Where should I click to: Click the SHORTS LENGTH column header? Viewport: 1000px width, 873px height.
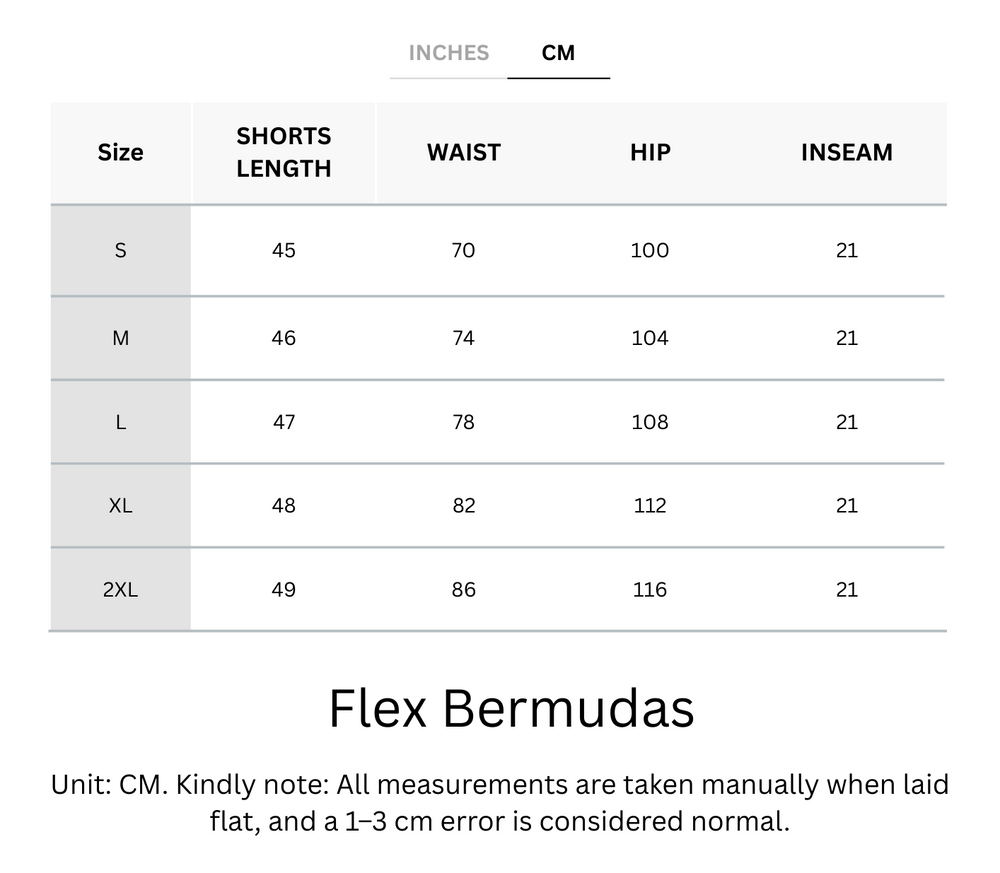tap(284, 152)
